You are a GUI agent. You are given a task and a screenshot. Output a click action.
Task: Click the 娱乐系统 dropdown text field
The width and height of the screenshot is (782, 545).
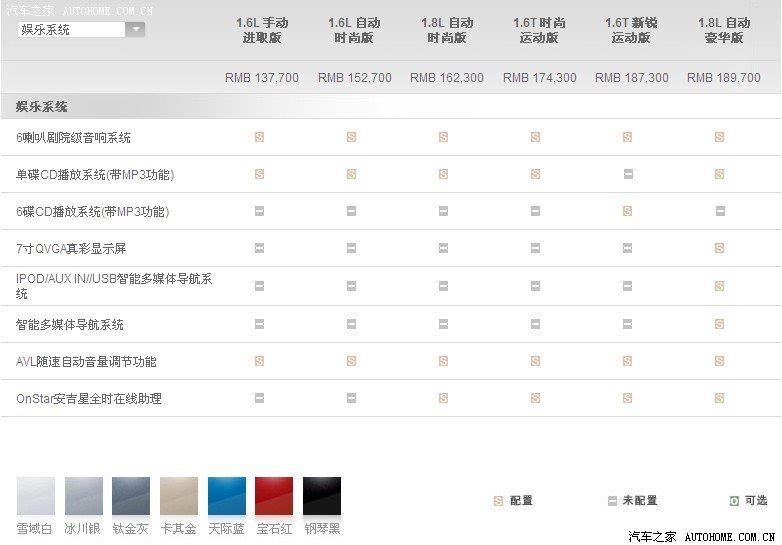point(71,29)
